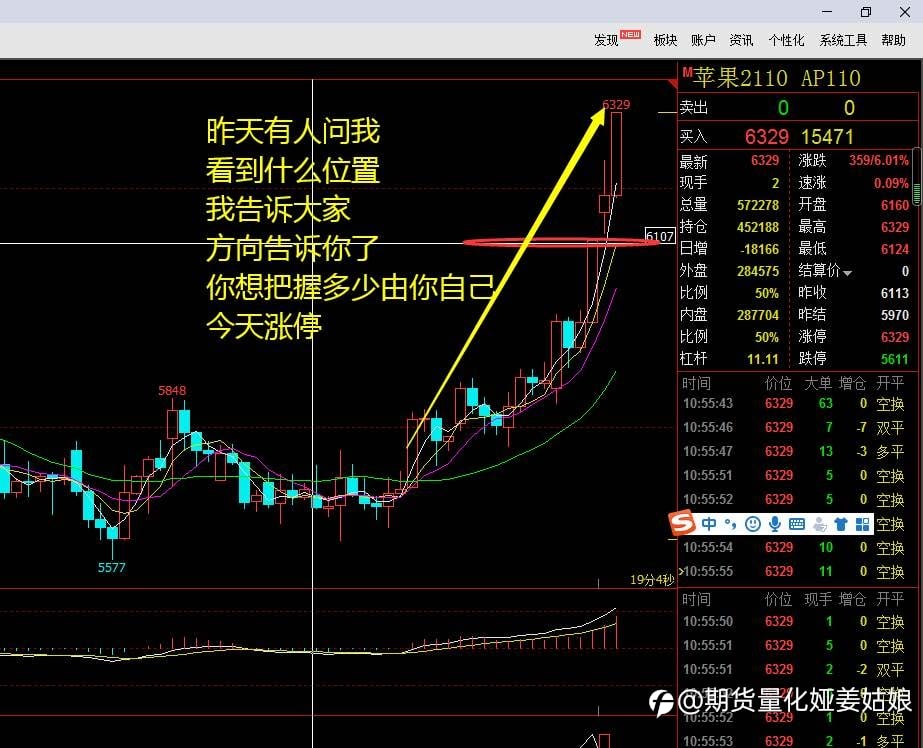This screenshot has height=748, width=923.
Task: Open the 个性化 menu
Action: [786, 40]
